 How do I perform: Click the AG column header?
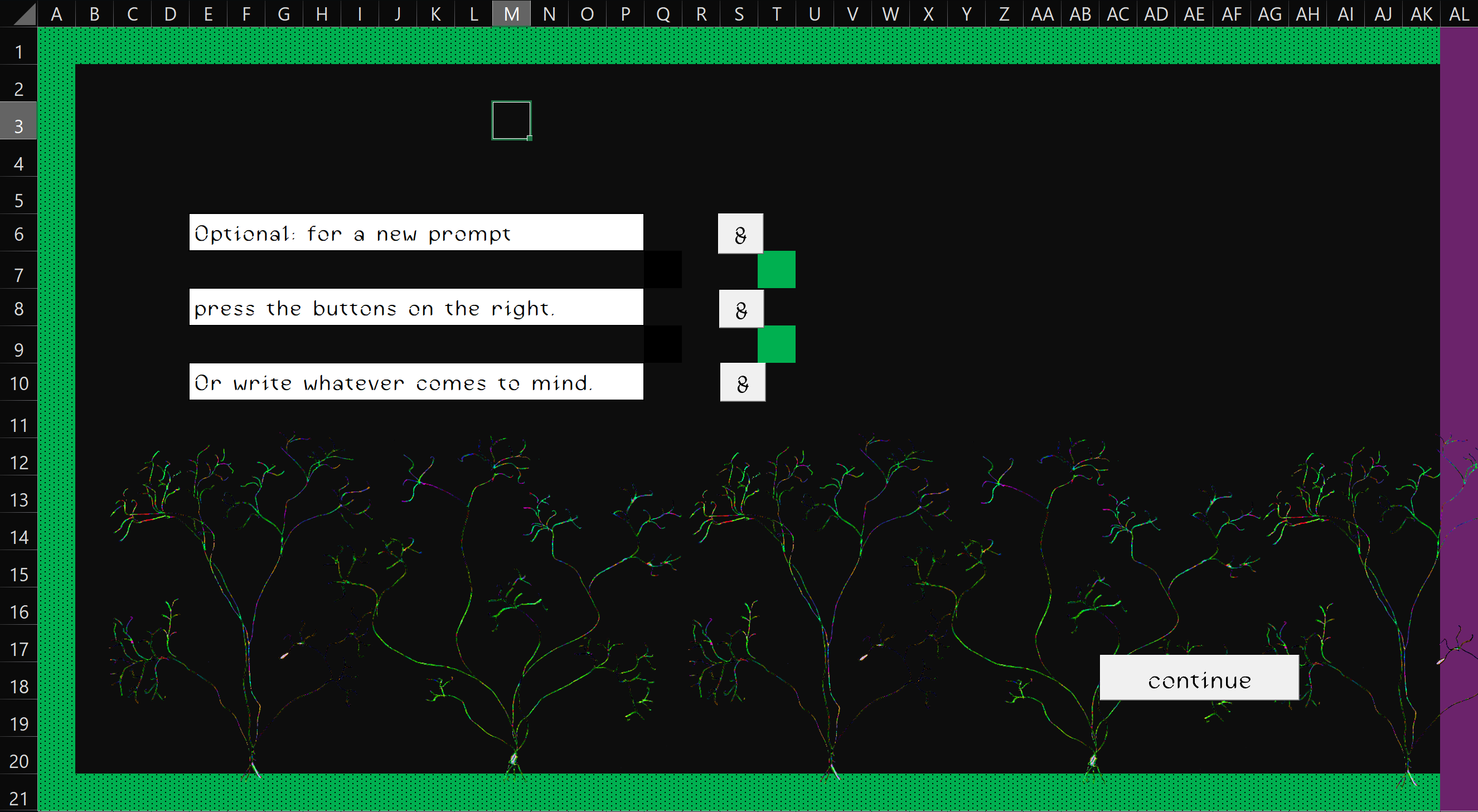pyautogui.click(x=1269, y=14)
